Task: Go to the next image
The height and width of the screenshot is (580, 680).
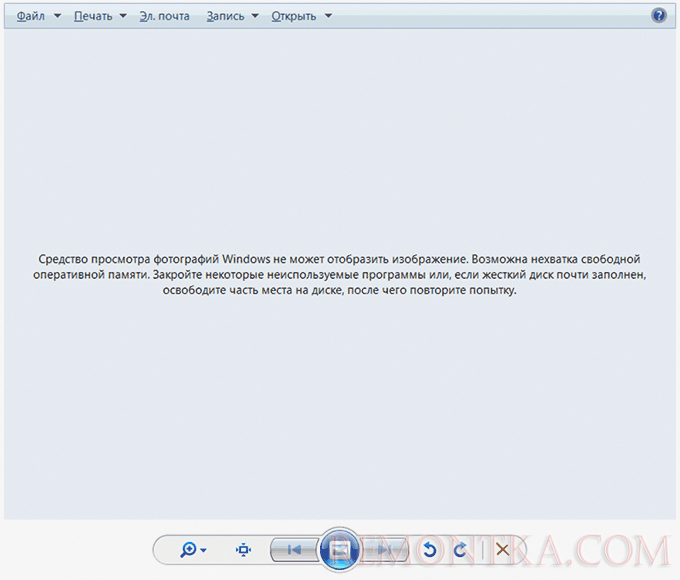Action: pyautogui.click(x=384, y=550)
